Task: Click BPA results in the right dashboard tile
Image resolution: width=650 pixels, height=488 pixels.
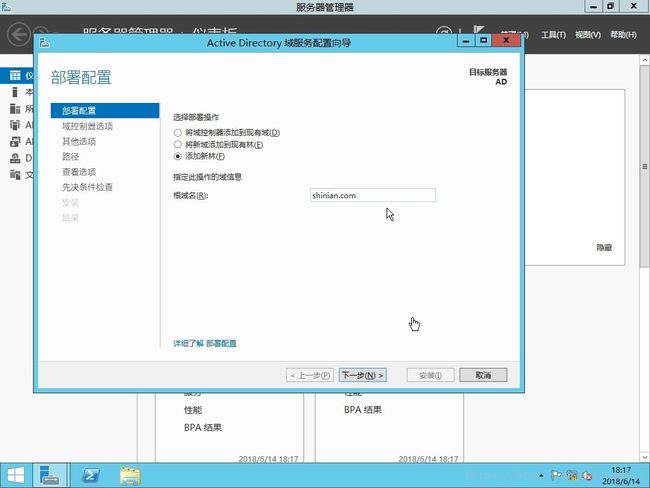Action: point(363,410)
